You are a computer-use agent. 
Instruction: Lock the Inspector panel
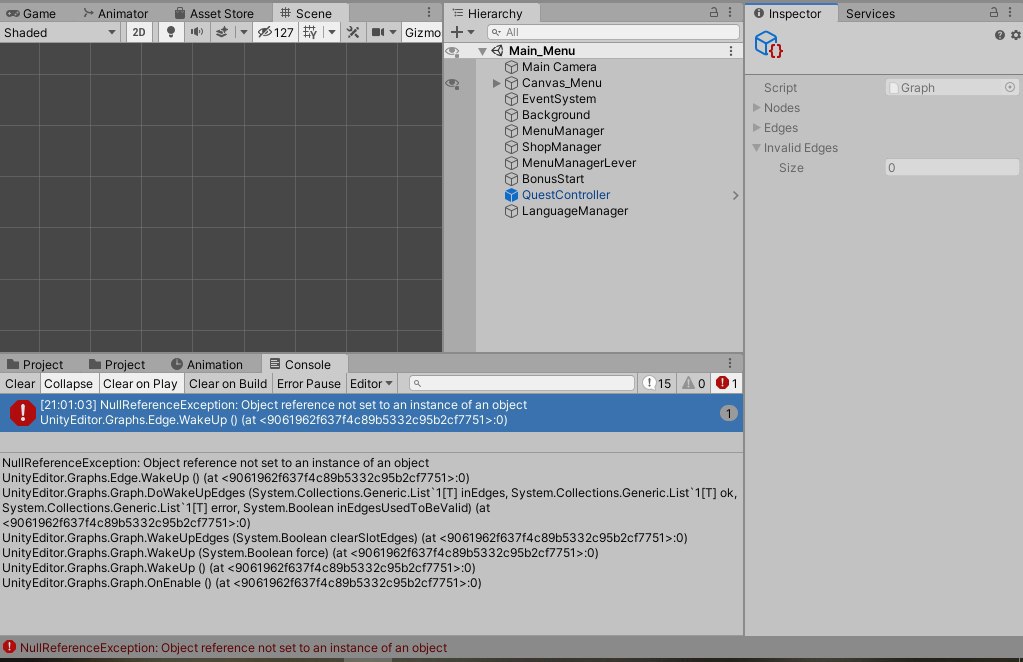(x=994, y=12)
